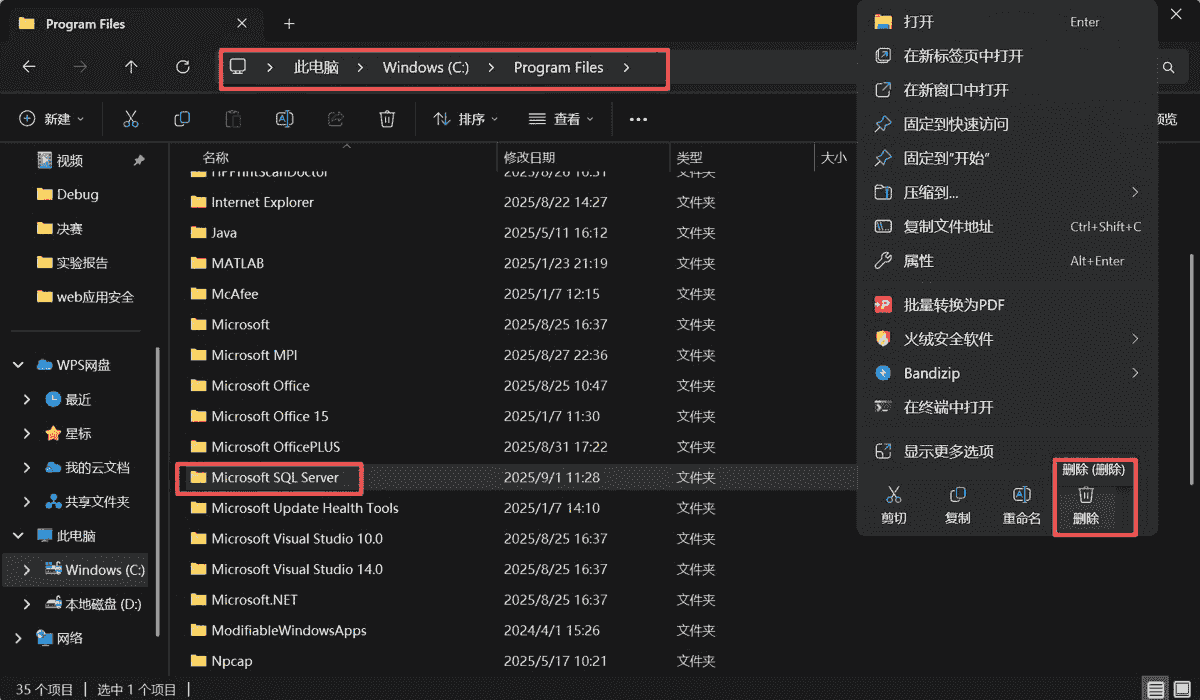
Task: Click the New button in toolbar
Action: (x=51, y=119)
